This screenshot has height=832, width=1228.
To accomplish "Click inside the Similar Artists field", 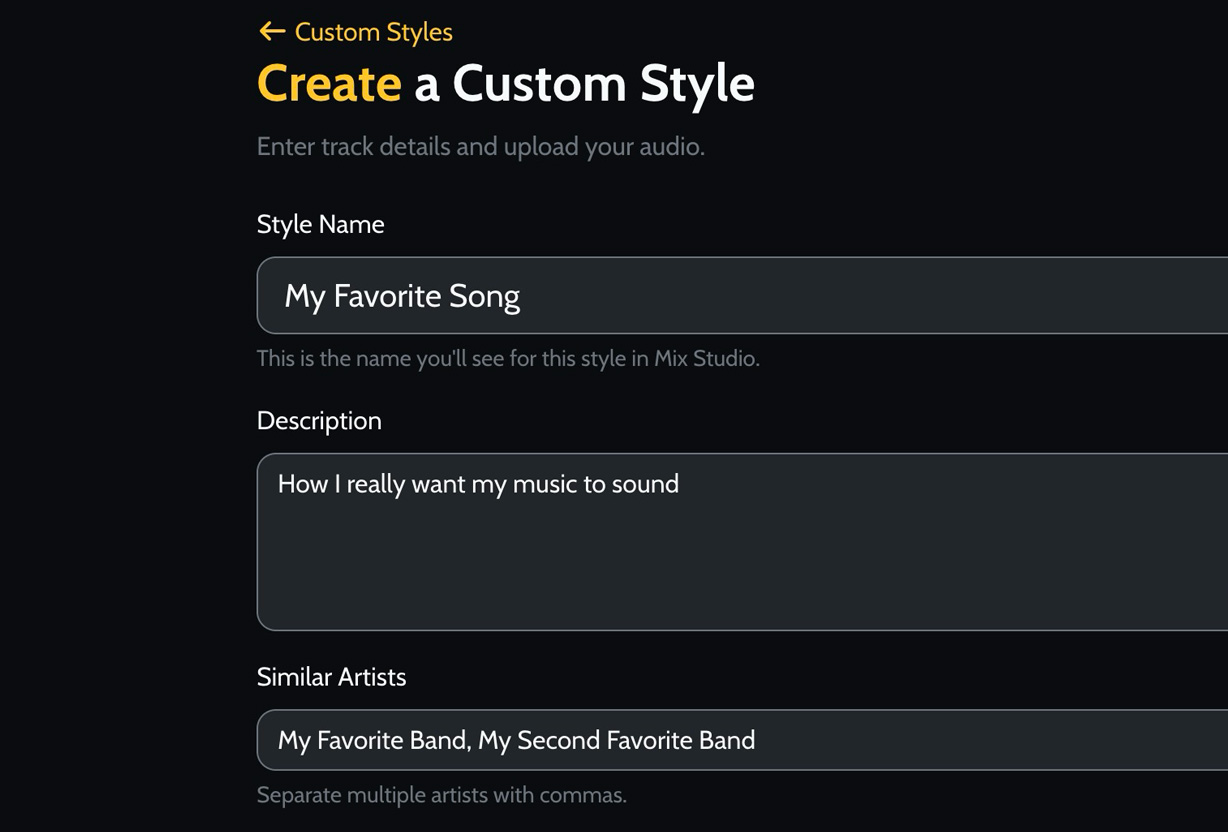I will (600, 740).
